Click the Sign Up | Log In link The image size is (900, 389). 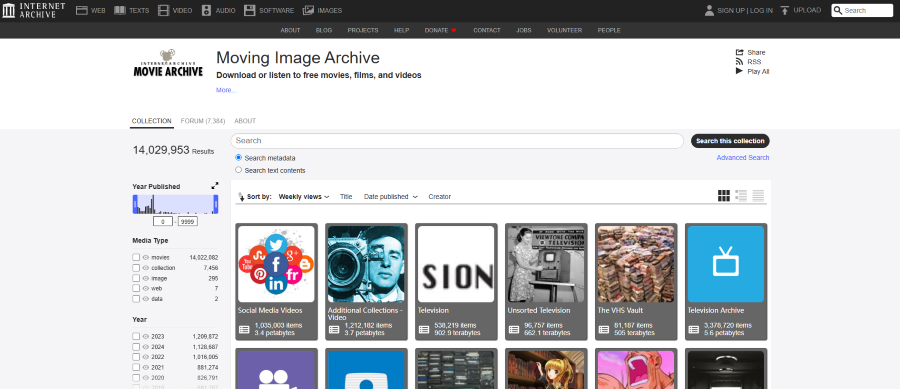tap(745, 10)
